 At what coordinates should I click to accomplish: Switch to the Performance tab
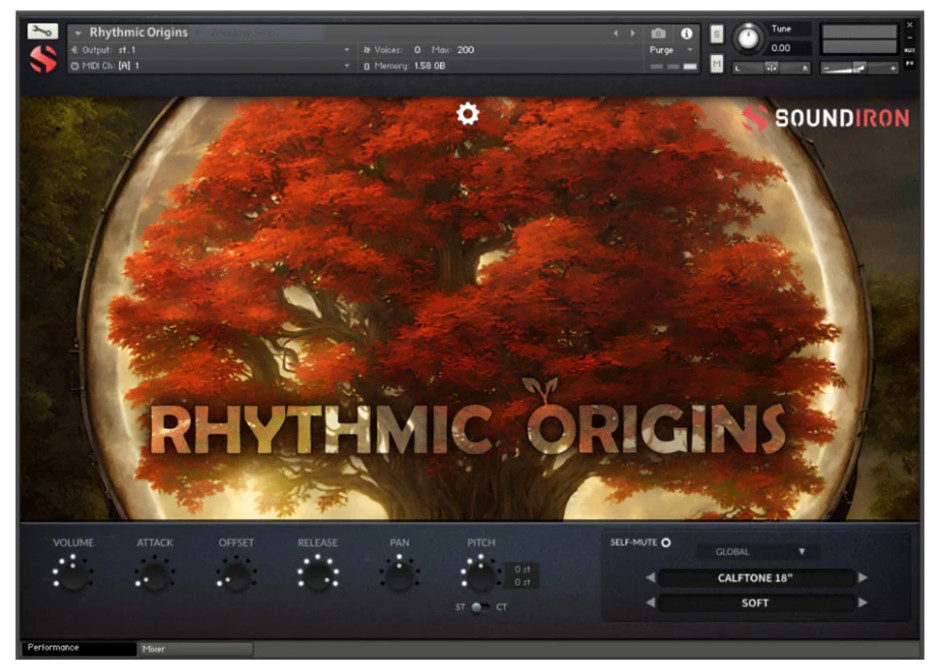pos(79,648)
